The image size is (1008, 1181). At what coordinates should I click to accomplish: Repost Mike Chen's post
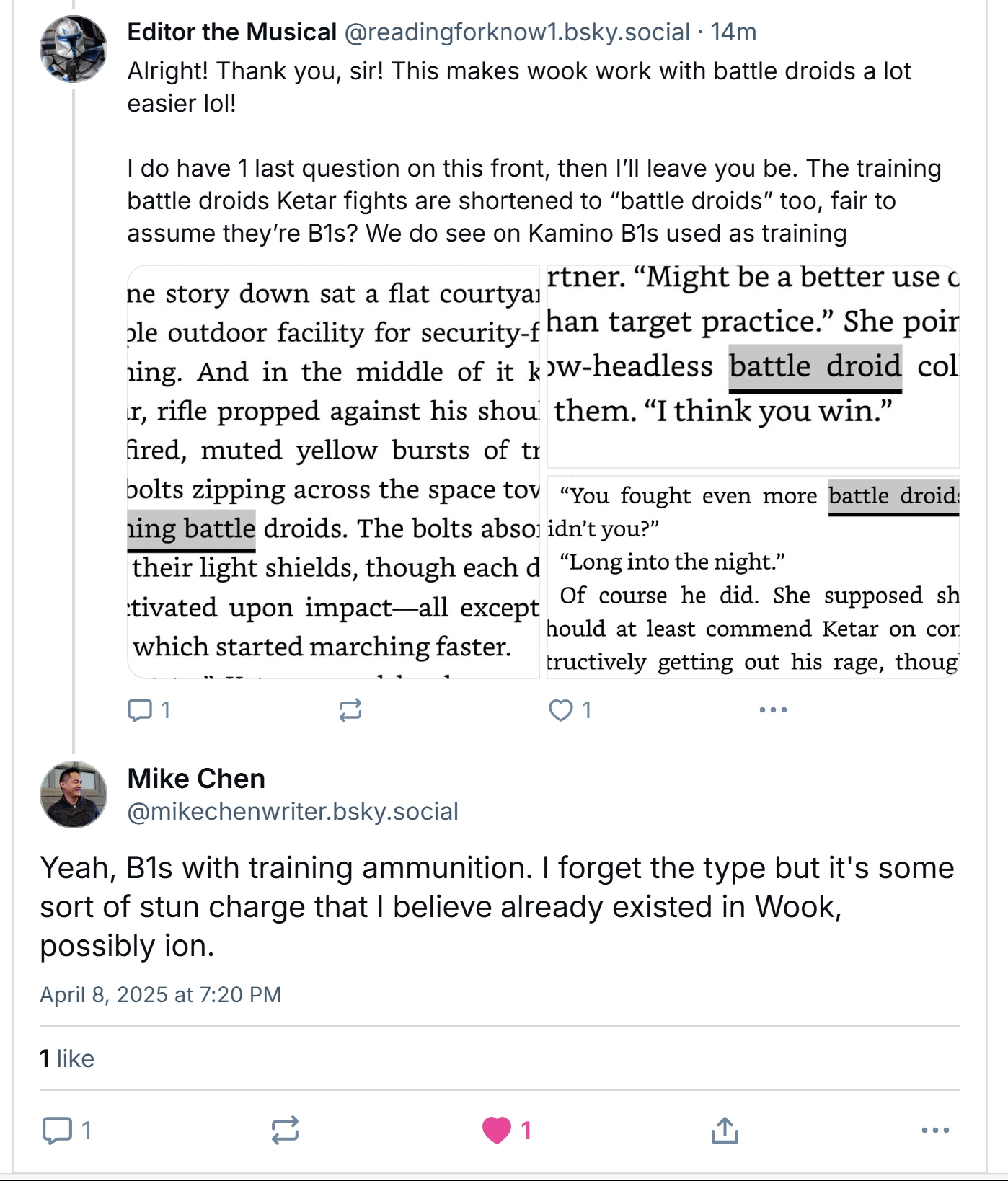coord(285,1130)
